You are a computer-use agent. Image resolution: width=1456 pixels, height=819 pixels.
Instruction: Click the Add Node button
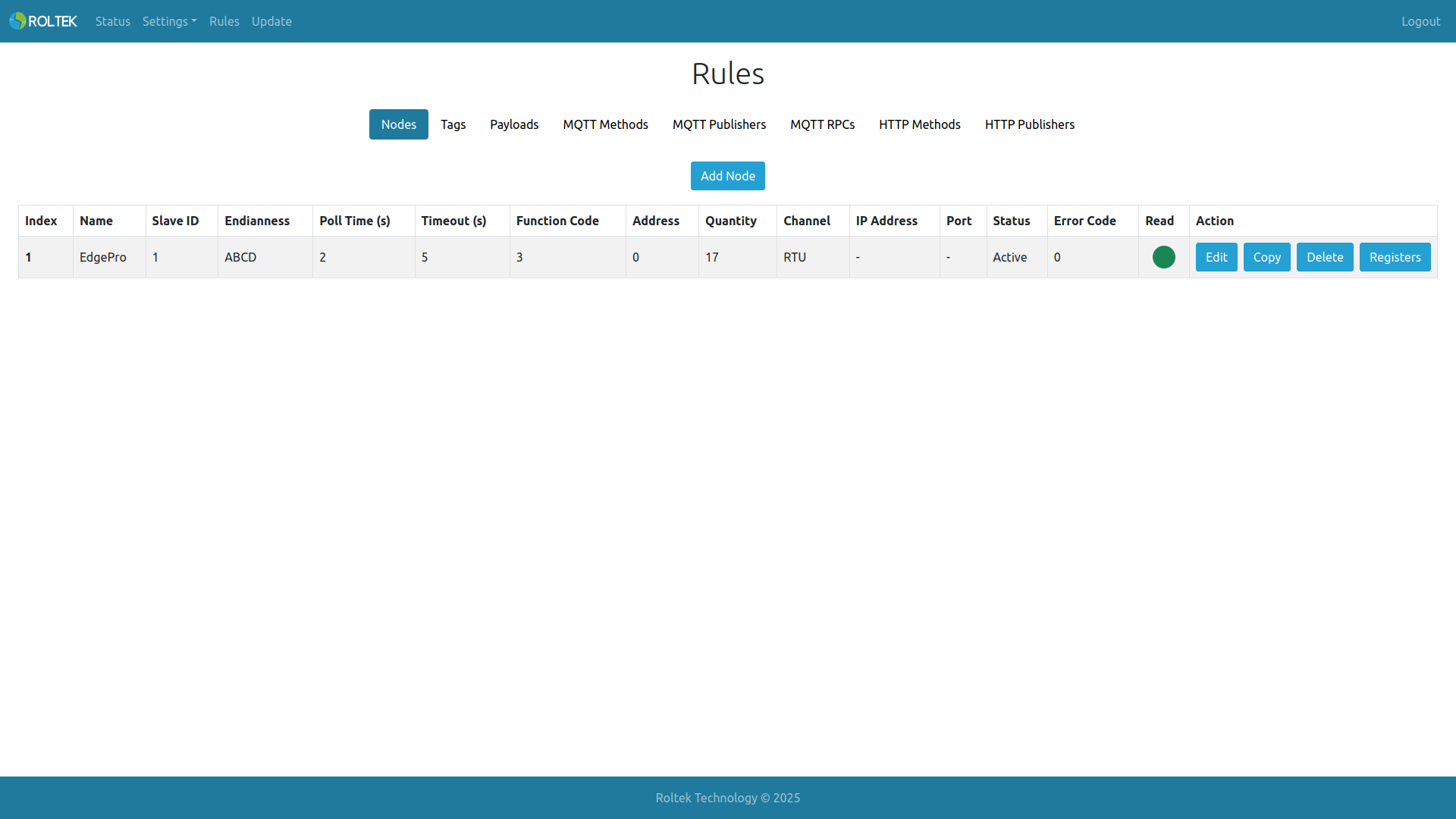728,176
